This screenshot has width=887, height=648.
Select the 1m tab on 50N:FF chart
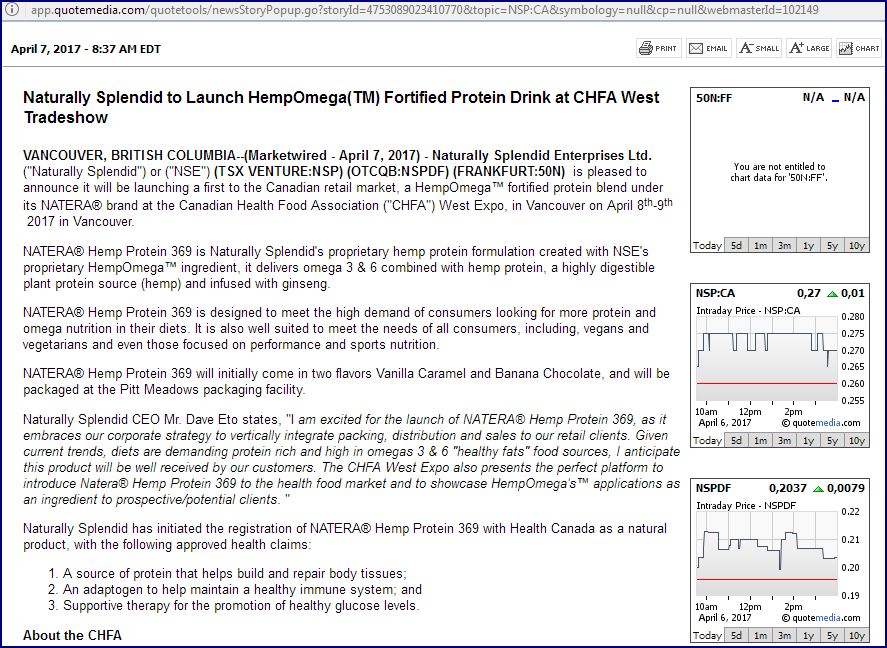click(761, 246)
